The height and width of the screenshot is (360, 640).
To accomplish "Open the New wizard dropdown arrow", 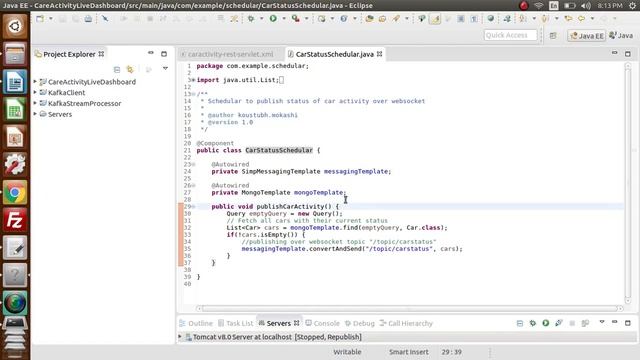I will point(51,19).
